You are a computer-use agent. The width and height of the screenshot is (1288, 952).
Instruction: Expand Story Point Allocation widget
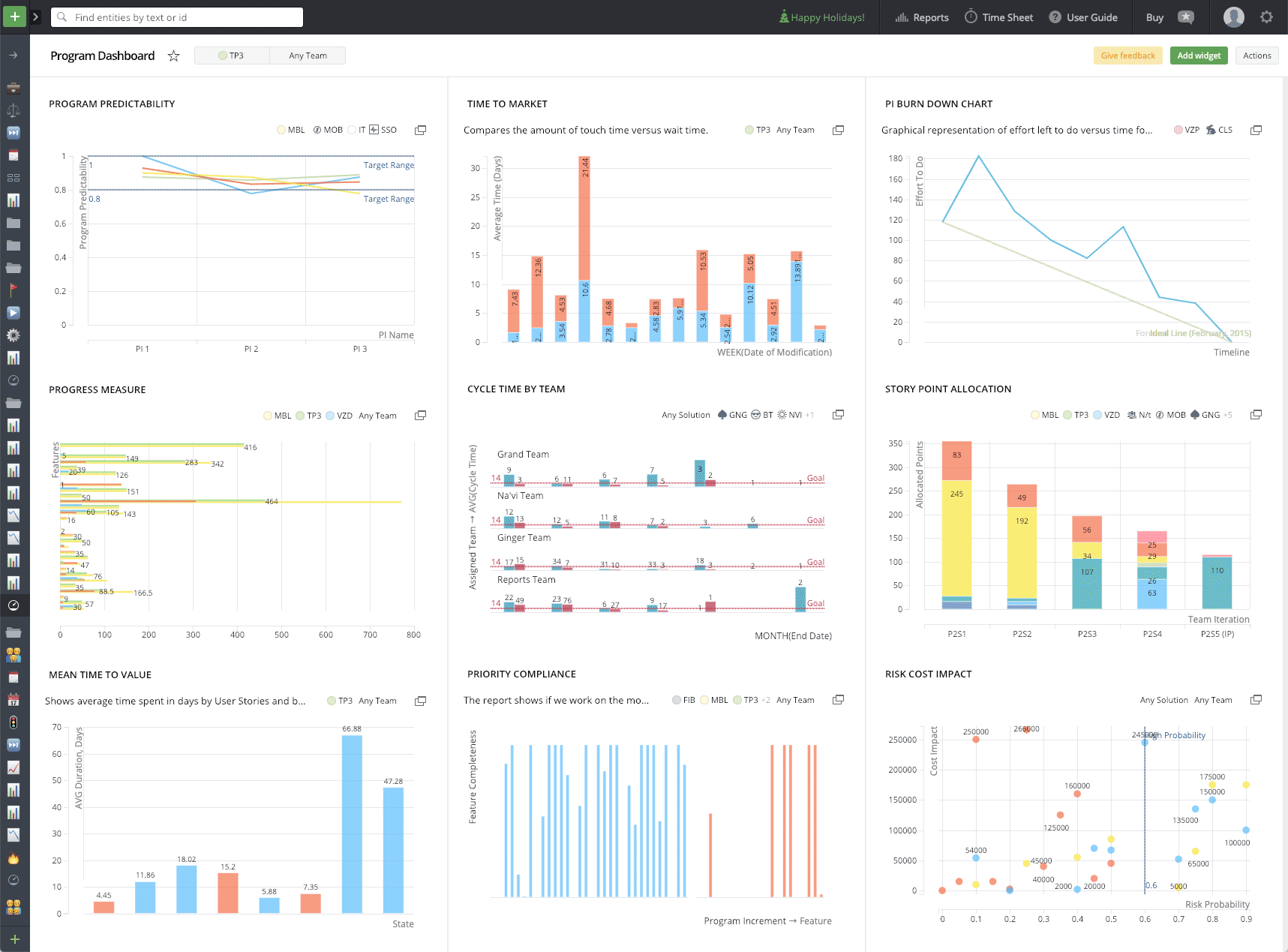click(1256, 415)
